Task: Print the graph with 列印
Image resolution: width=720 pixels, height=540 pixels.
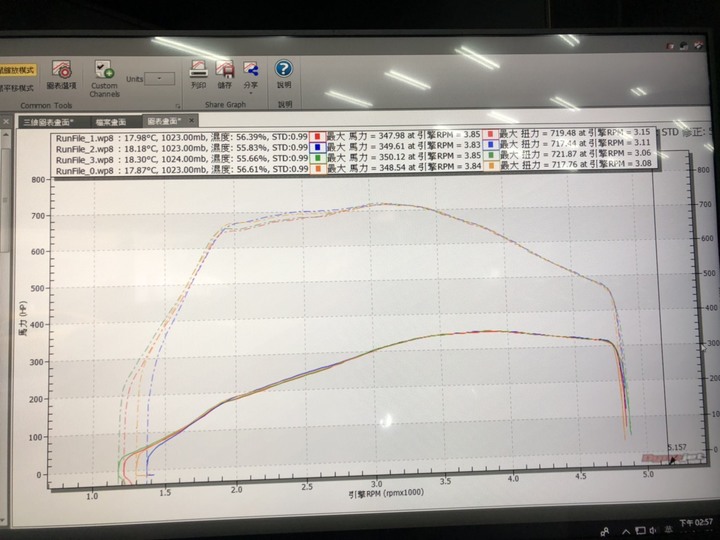Action: point(198,74)
